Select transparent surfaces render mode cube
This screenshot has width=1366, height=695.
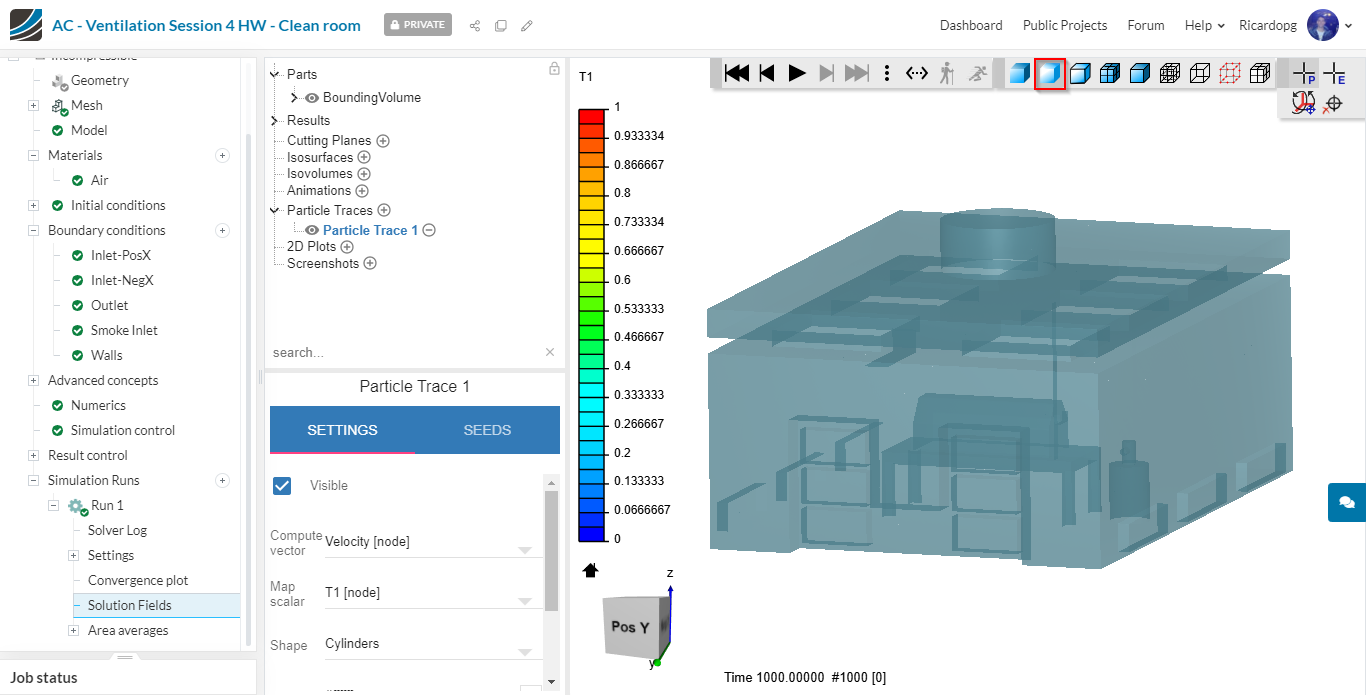[x=1049, y=73]
